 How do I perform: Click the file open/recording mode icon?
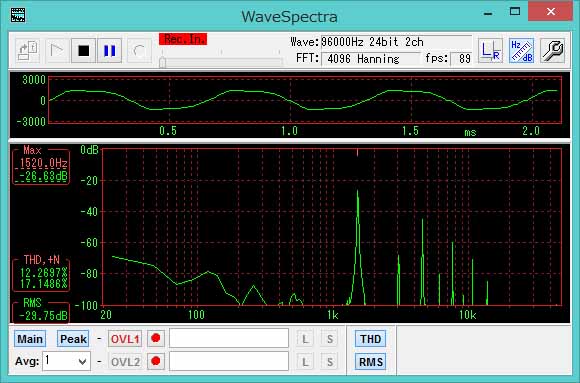point(28,51)
